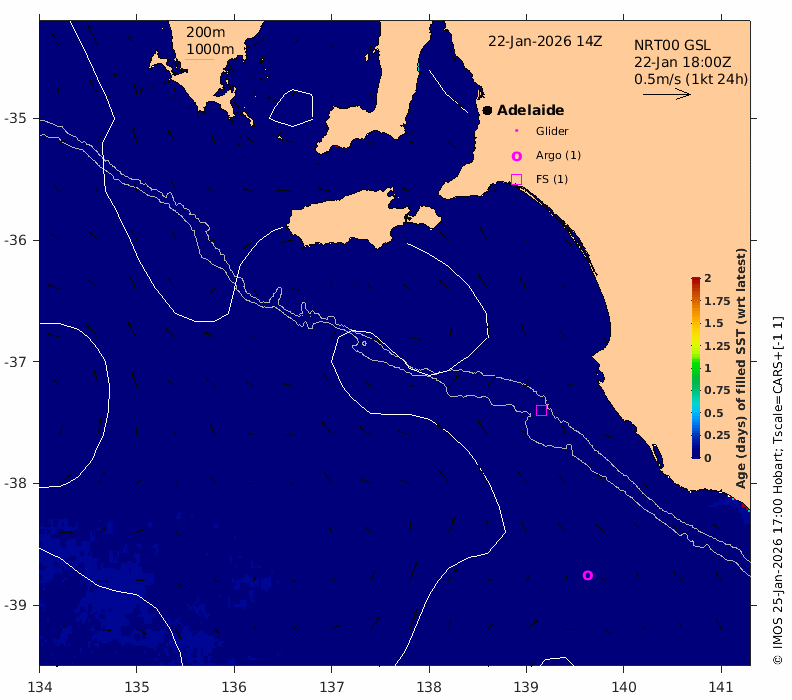This screenshot has width=792, height=700.
Task: Click the 1000m contour legend label
Action: [x=210, y=49]
